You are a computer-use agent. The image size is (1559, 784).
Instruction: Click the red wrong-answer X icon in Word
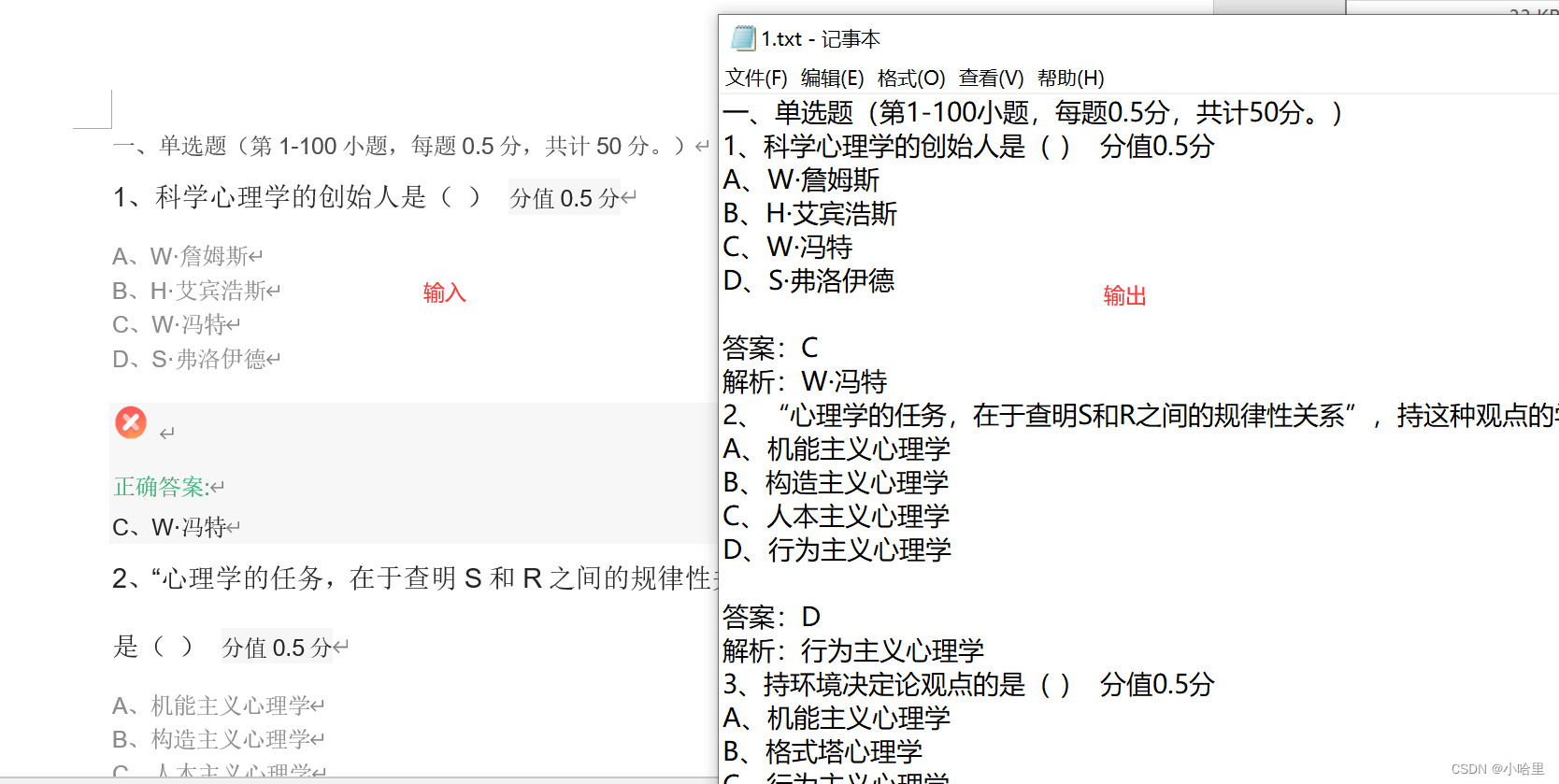point(131,422)
